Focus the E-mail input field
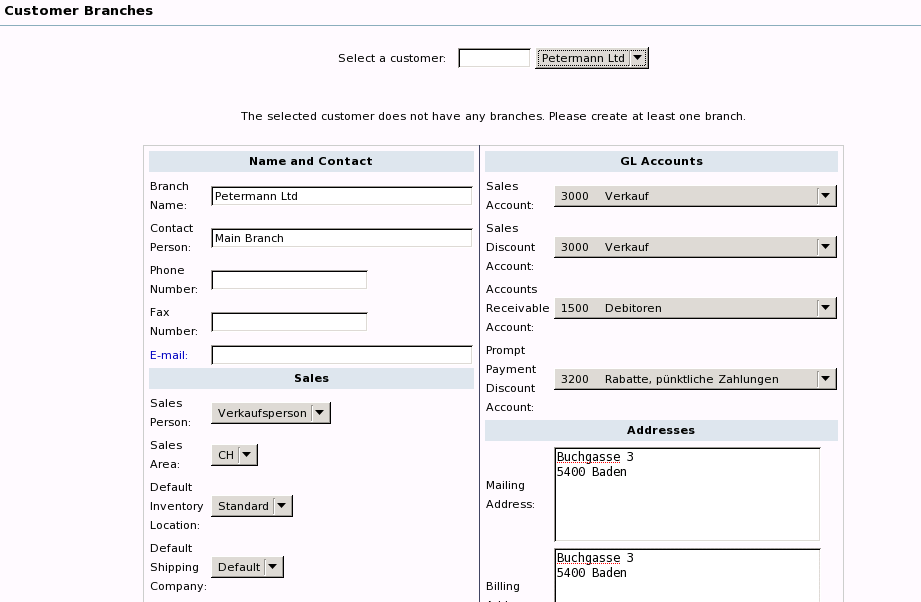921x602 pixels. tap(342, 355)
